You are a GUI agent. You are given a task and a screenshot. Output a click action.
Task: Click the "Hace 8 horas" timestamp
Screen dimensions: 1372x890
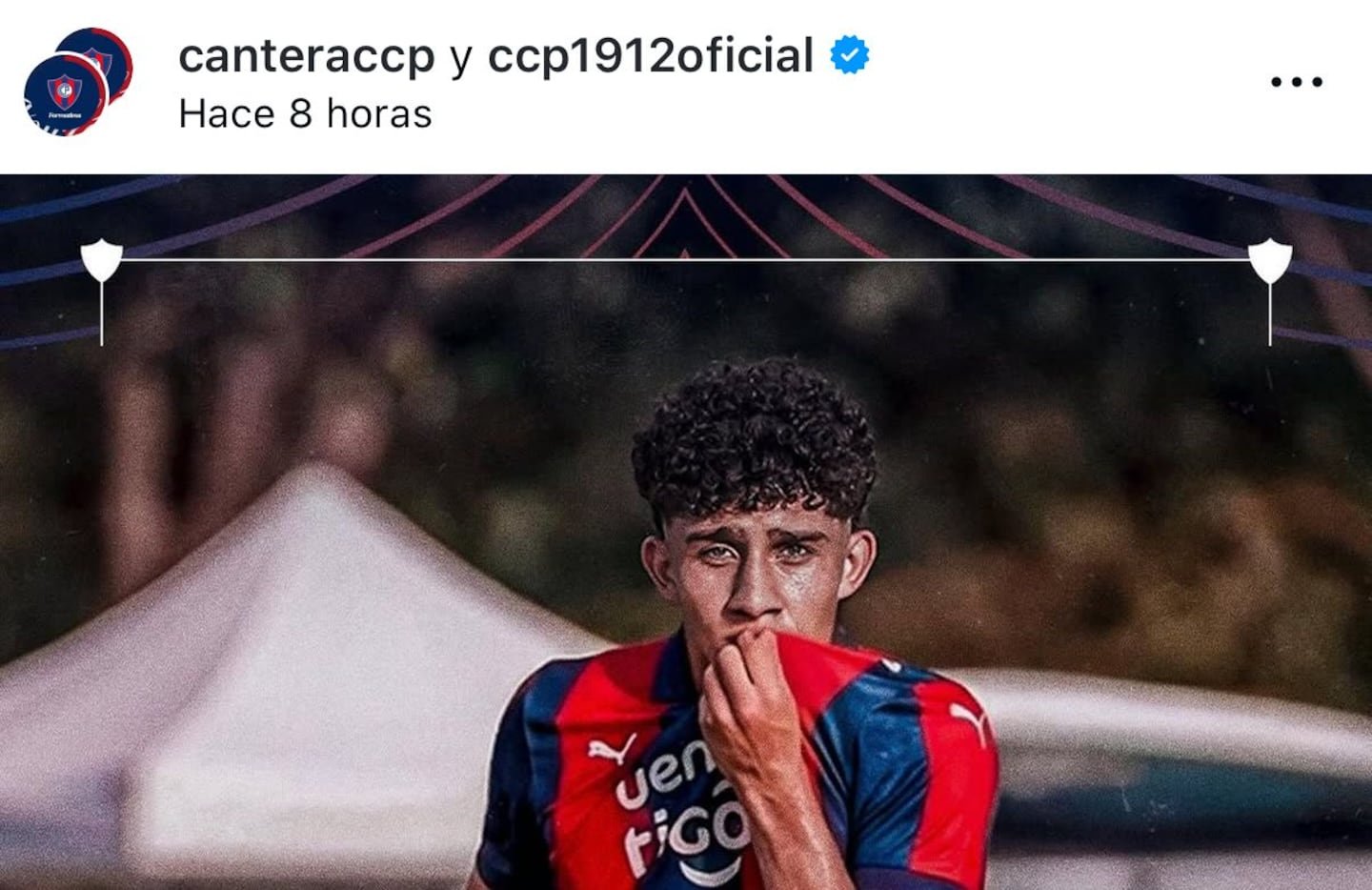[x=305, y=114]
